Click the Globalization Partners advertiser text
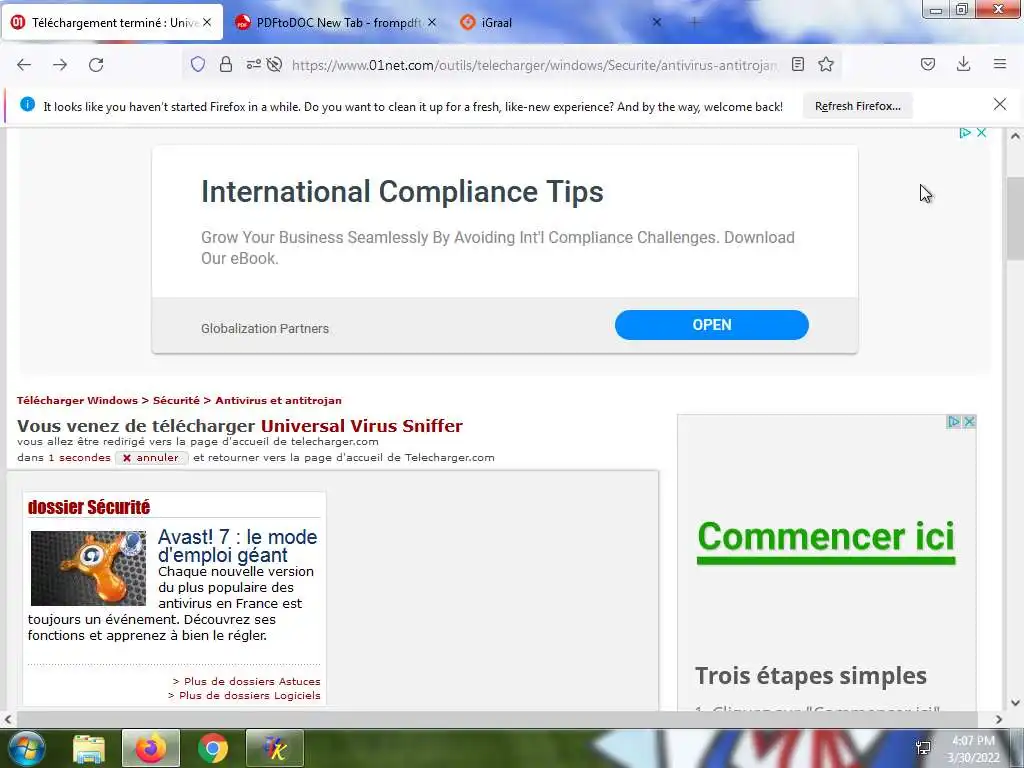The image size is (1024, 768). tap(265, 328)
